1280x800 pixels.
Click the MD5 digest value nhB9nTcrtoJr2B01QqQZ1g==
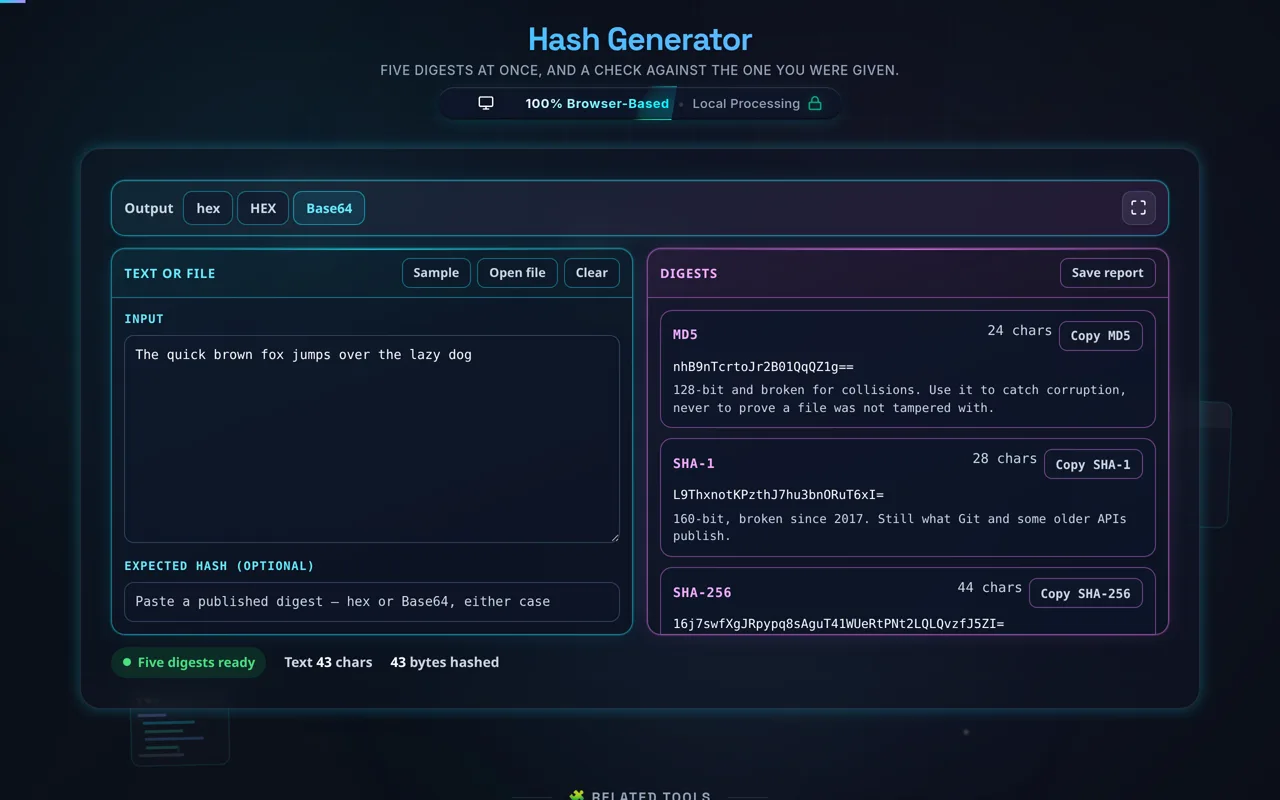tap(763, 367)
